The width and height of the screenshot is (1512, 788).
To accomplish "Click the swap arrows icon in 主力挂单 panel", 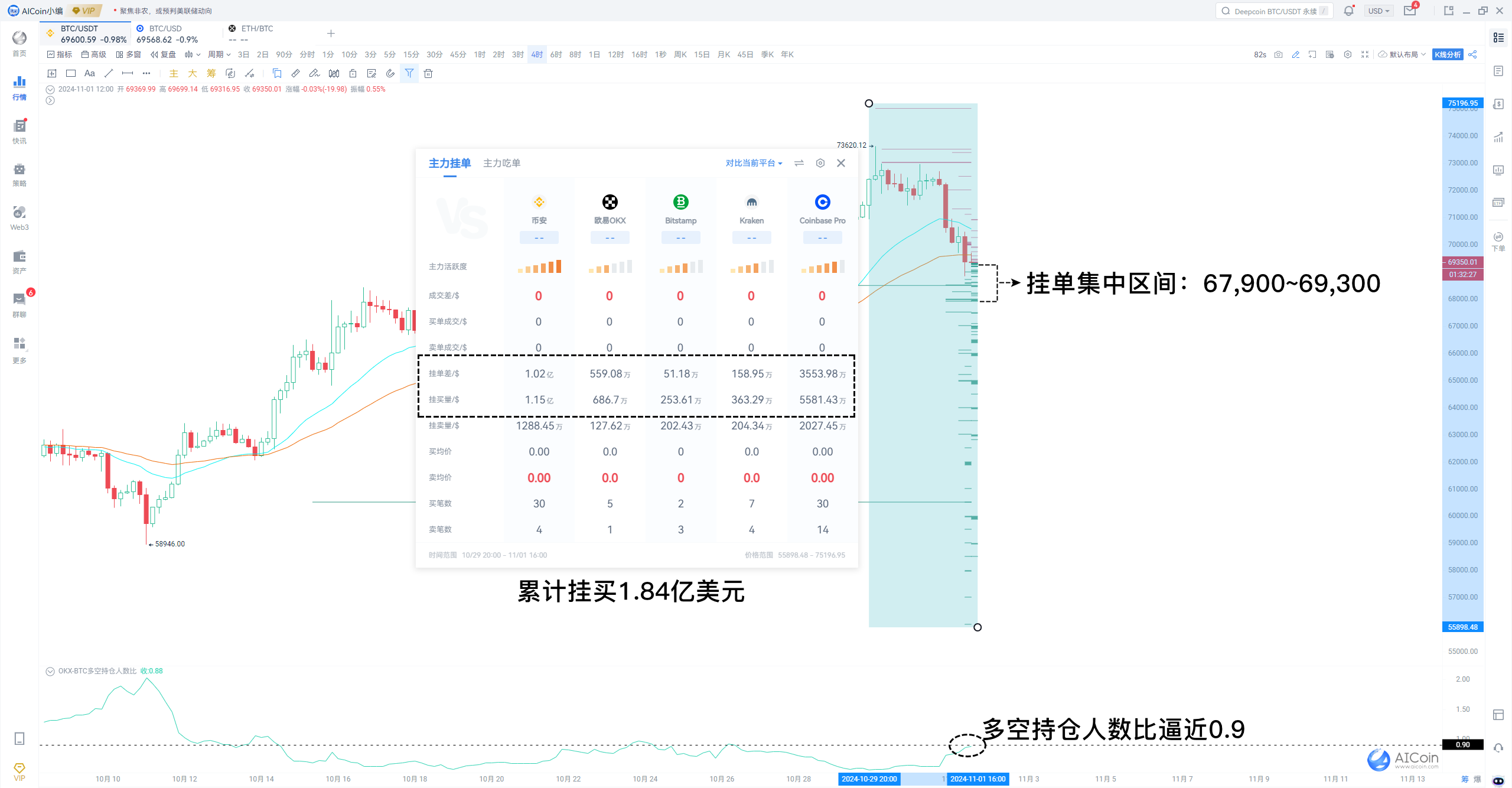I will [799, 163].
